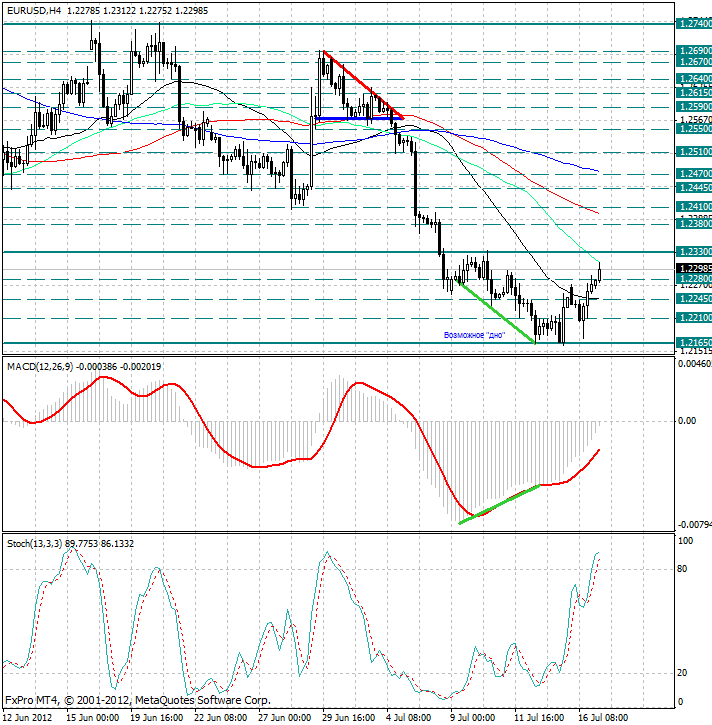Viewport: 712px width, 725px height.
Task: Click the 1.2380 price level label
Action: 694,224
